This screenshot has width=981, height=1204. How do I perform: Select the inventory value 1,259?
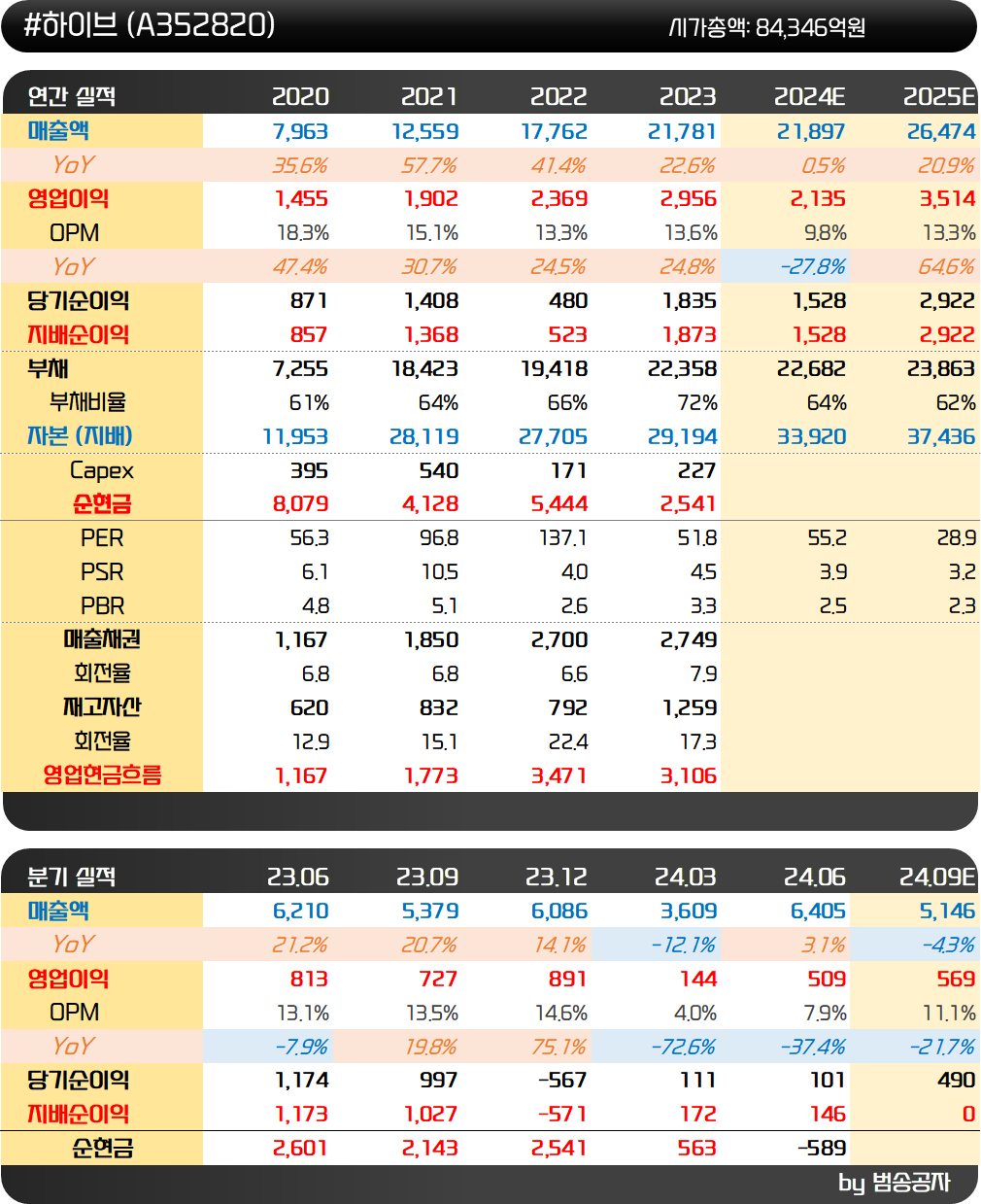(690, 707)
